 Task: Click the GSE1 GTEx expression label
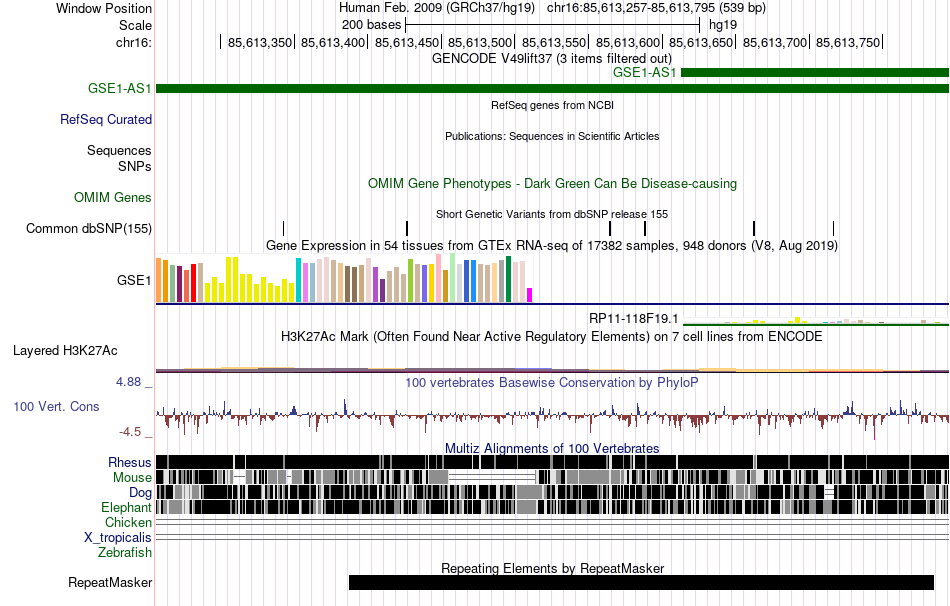pos(134,281)
